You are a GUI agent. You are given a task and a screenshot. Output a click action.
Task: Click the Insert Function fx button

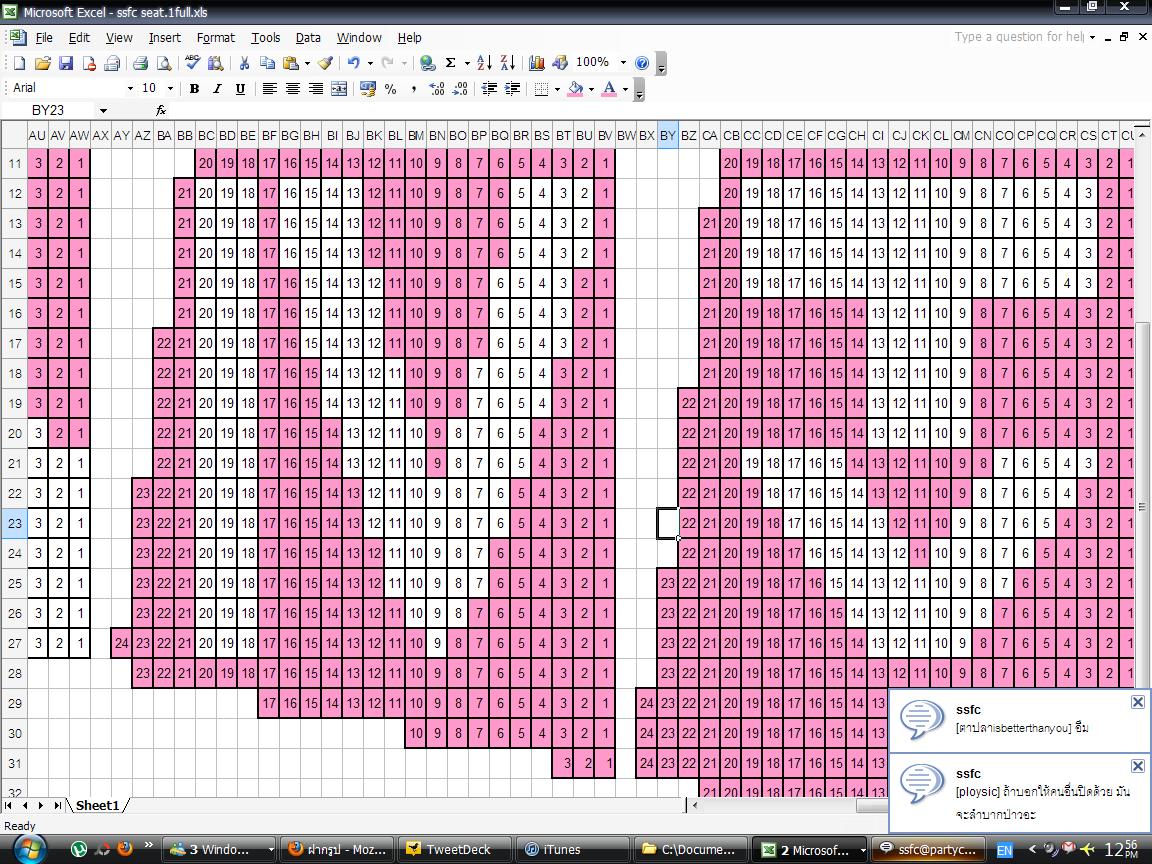[x=161, y=111]
